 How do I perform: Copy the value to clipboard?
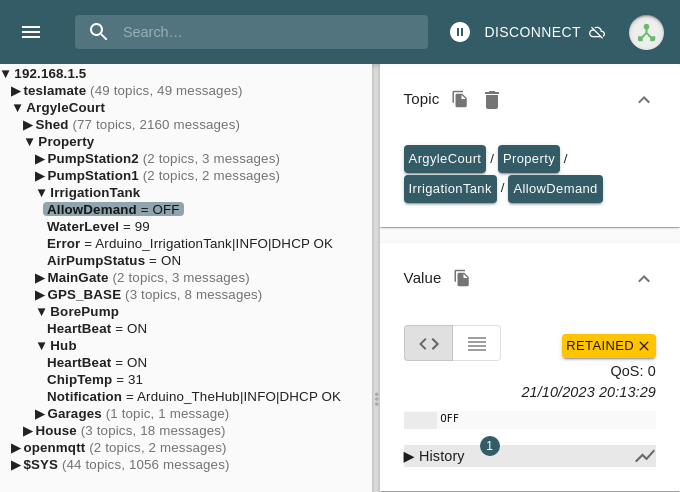pyautogui.click(x=462, y=278)
